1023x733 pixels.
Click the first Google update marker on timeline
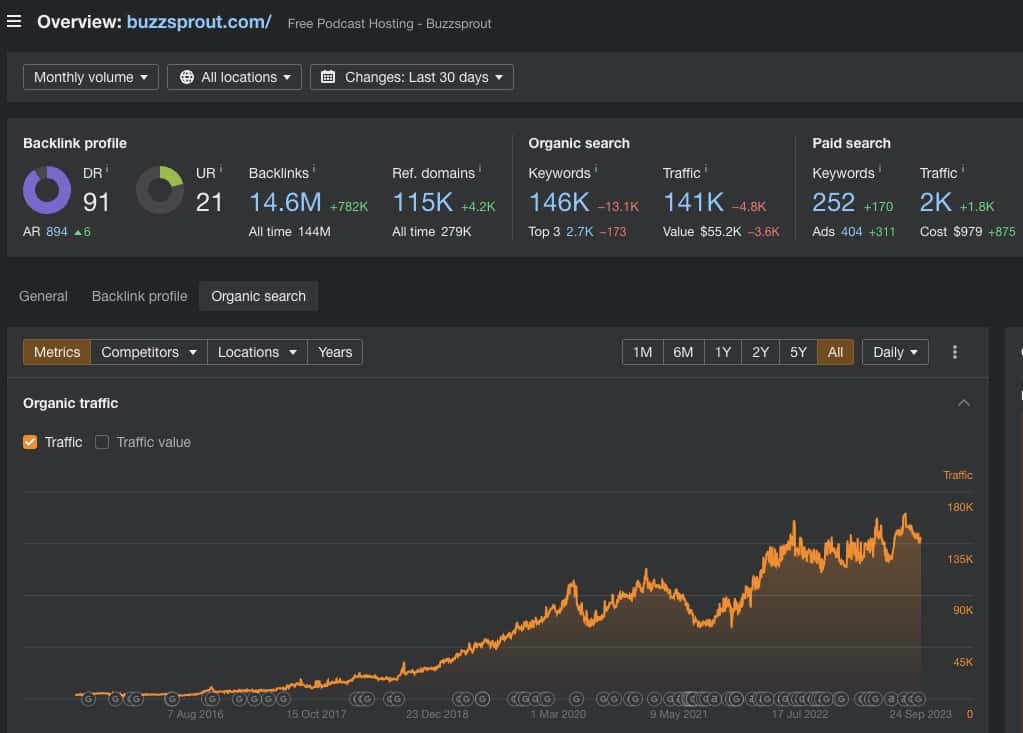(x=87, y=698)
